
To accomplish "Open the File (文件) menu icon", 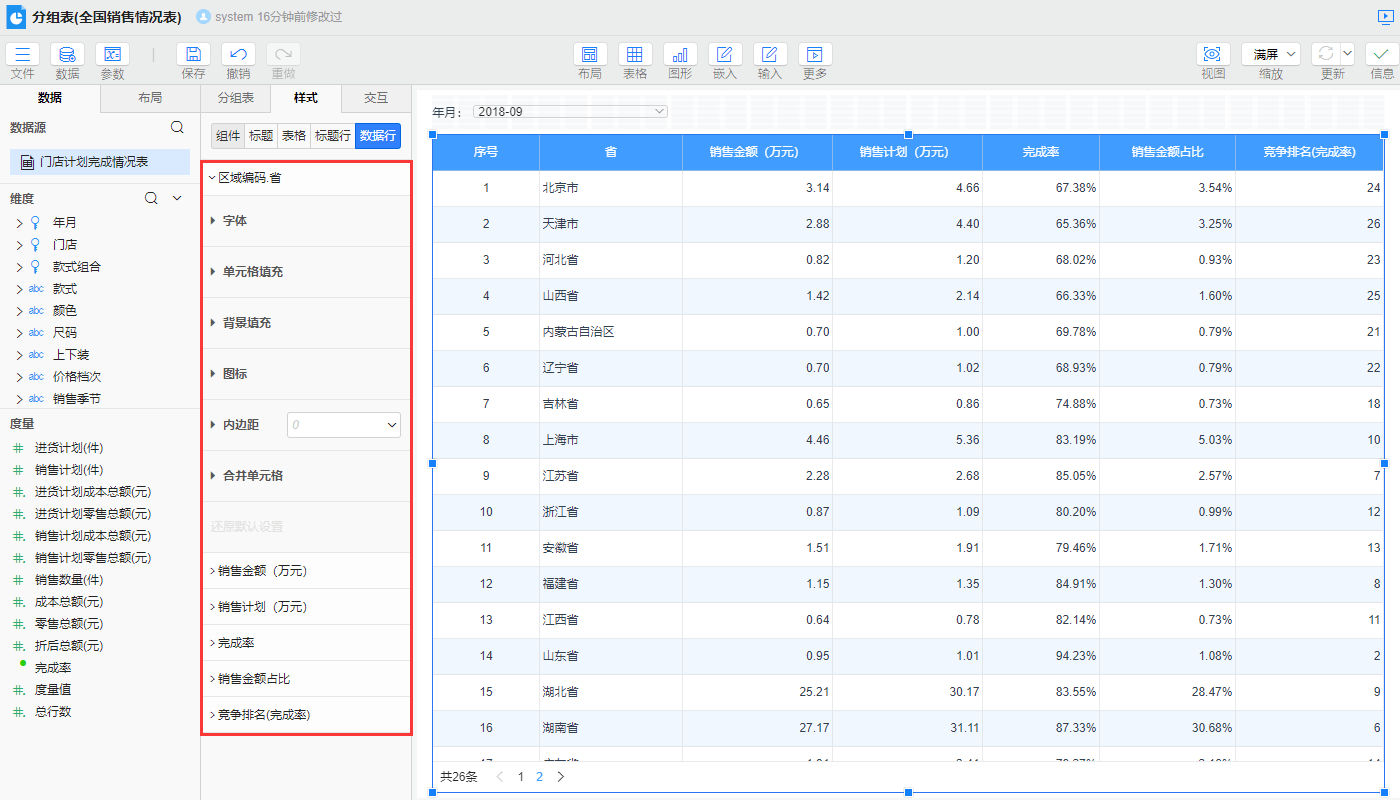I will pos(22,55).
